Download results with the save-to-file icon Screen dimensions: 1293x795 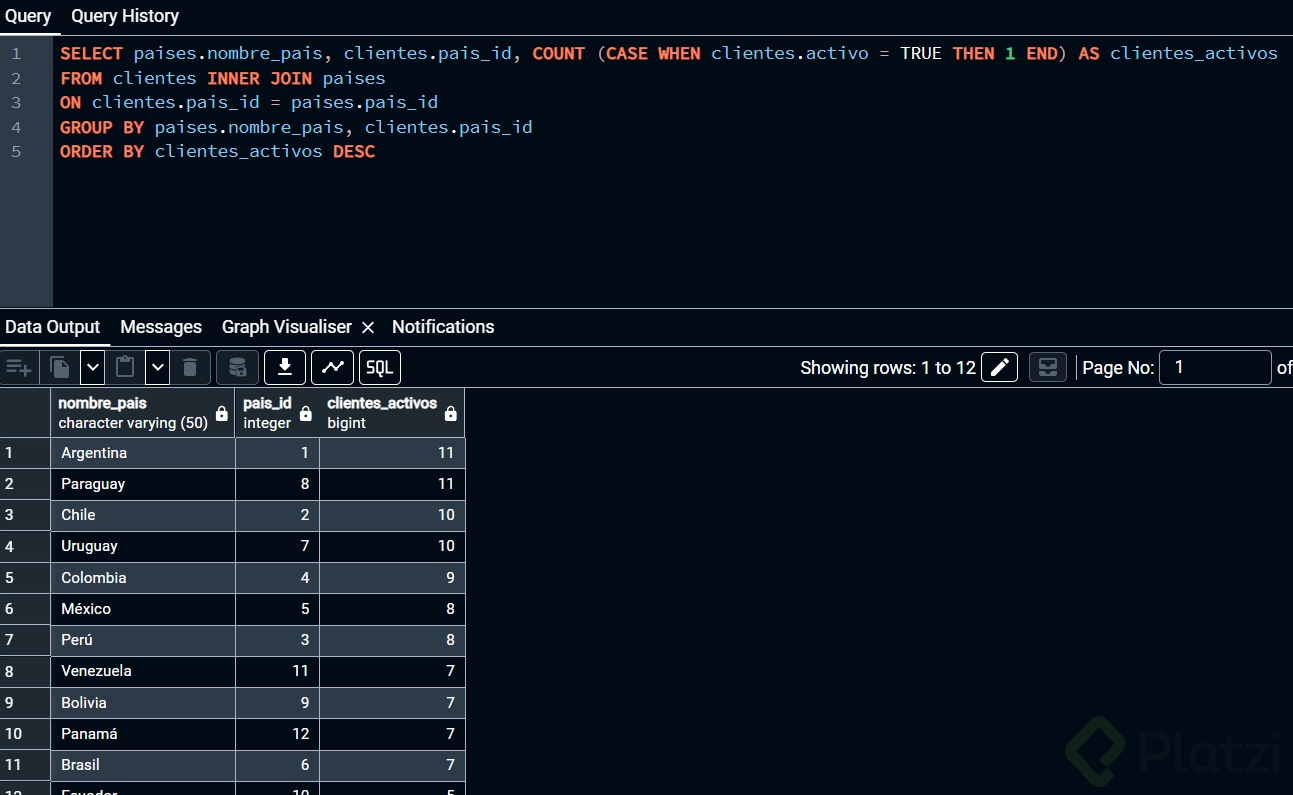[285, 368]
